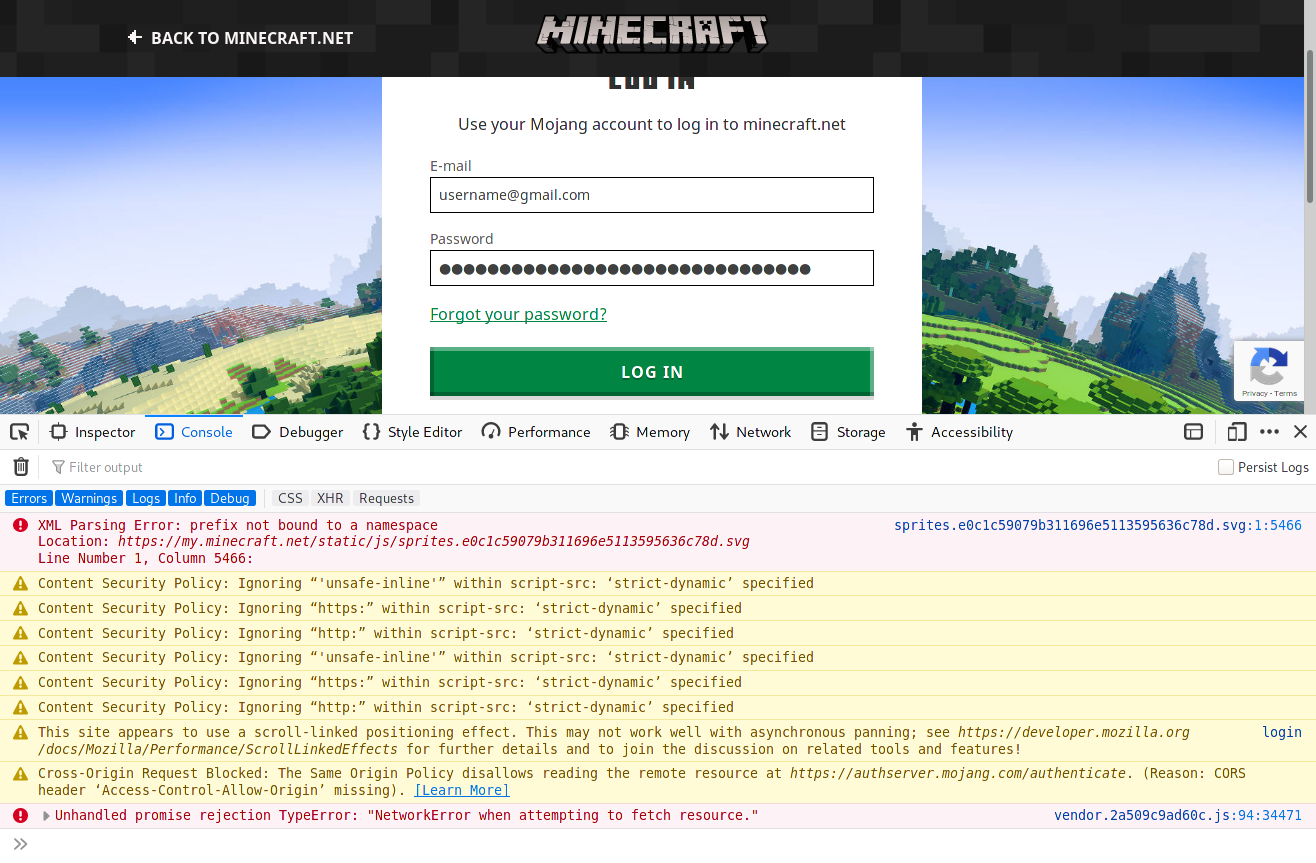1316x863 pixels.
Task: Go to the Memory tab
Action: [650, 432]
